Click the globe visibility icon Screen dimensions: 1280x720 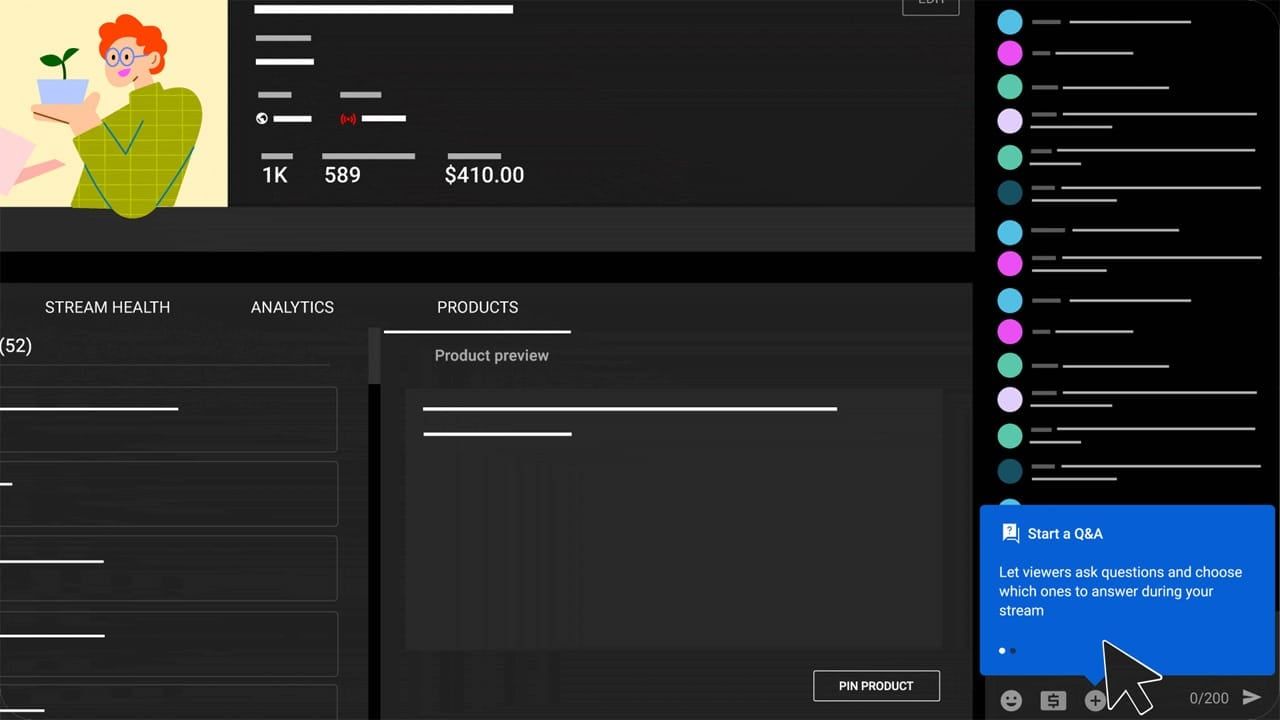[262, 118]
